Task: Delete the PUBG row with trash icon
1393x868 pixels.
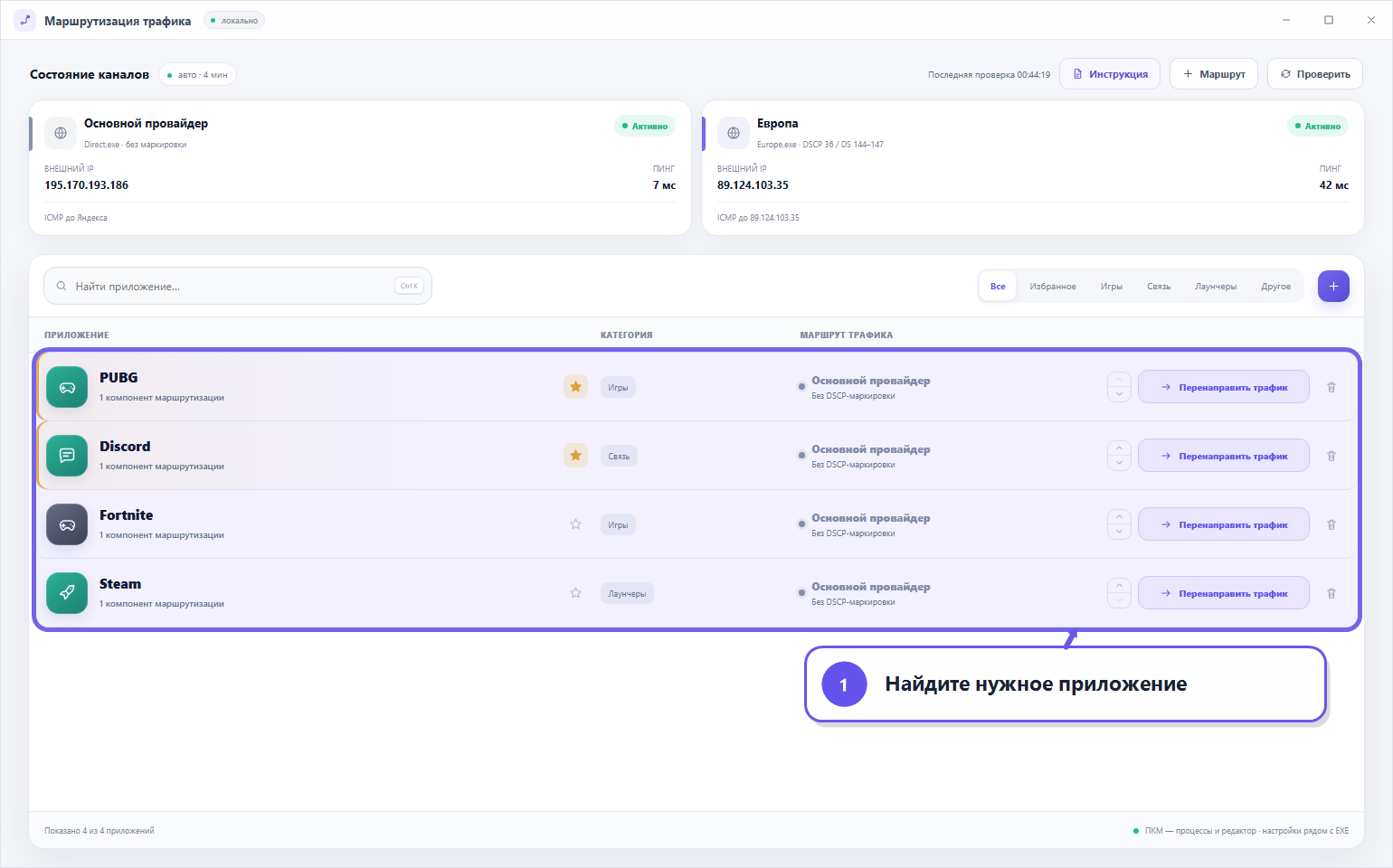Action: [1331, 387]
